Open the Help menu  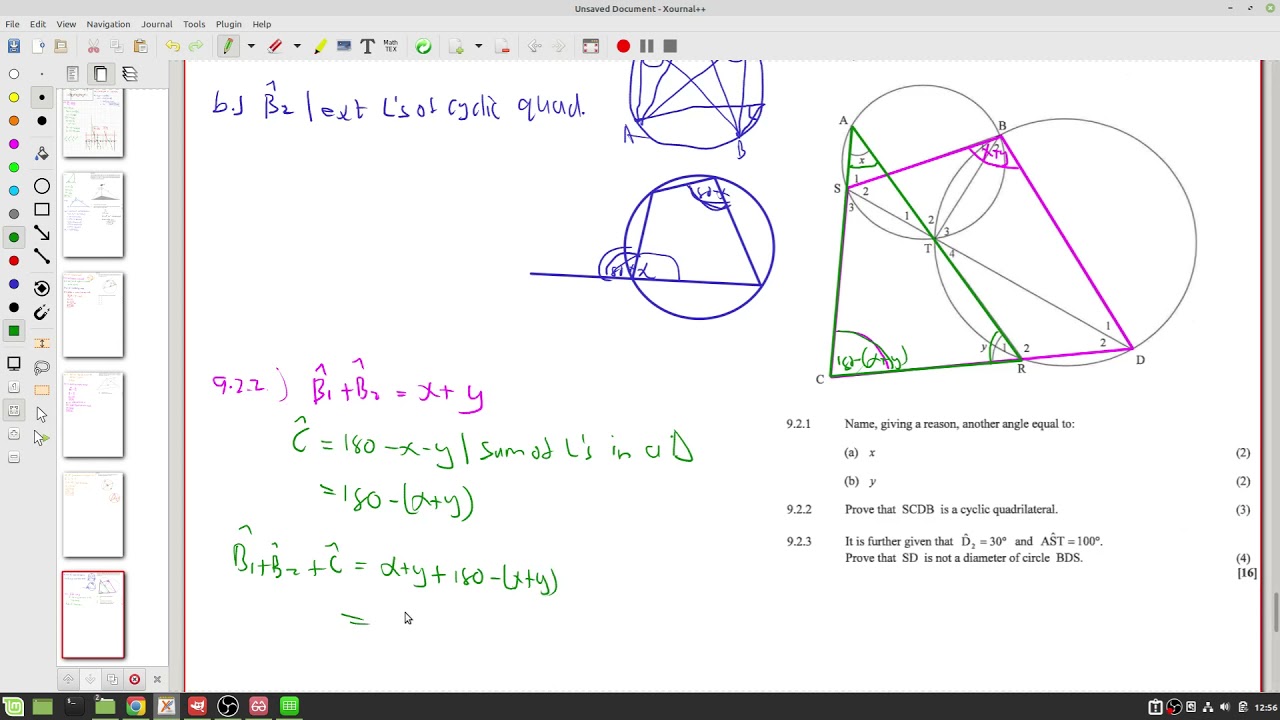pos(262,24)
